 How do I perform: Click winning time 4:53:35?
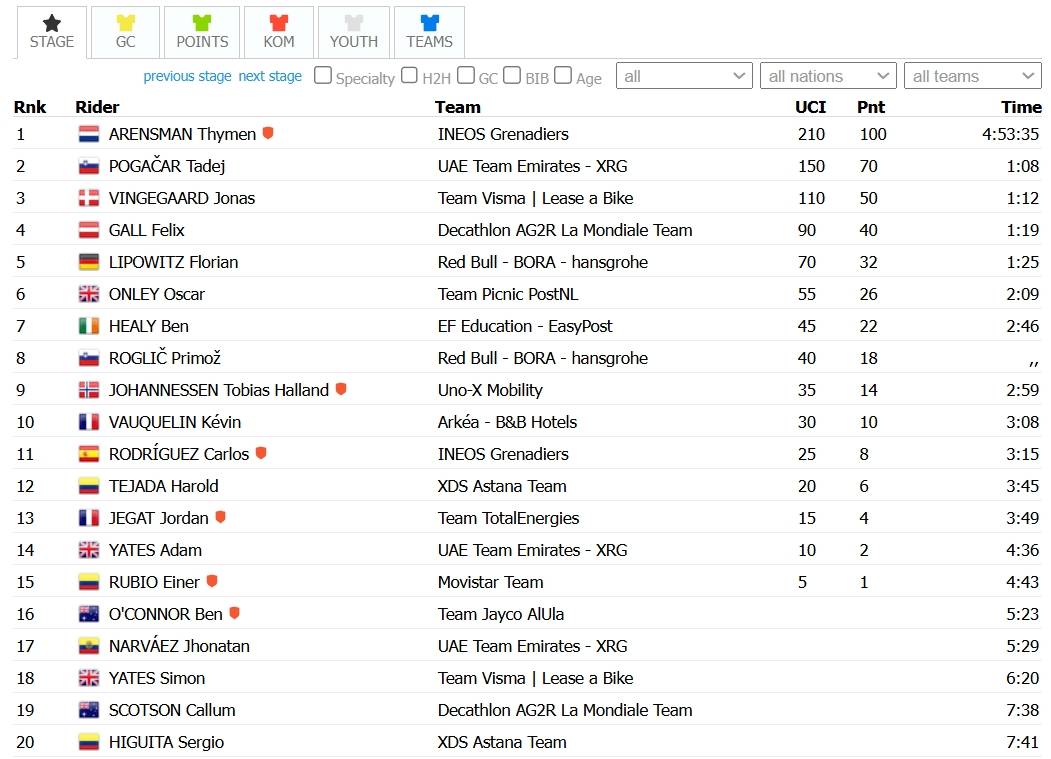coord(1010,134)
